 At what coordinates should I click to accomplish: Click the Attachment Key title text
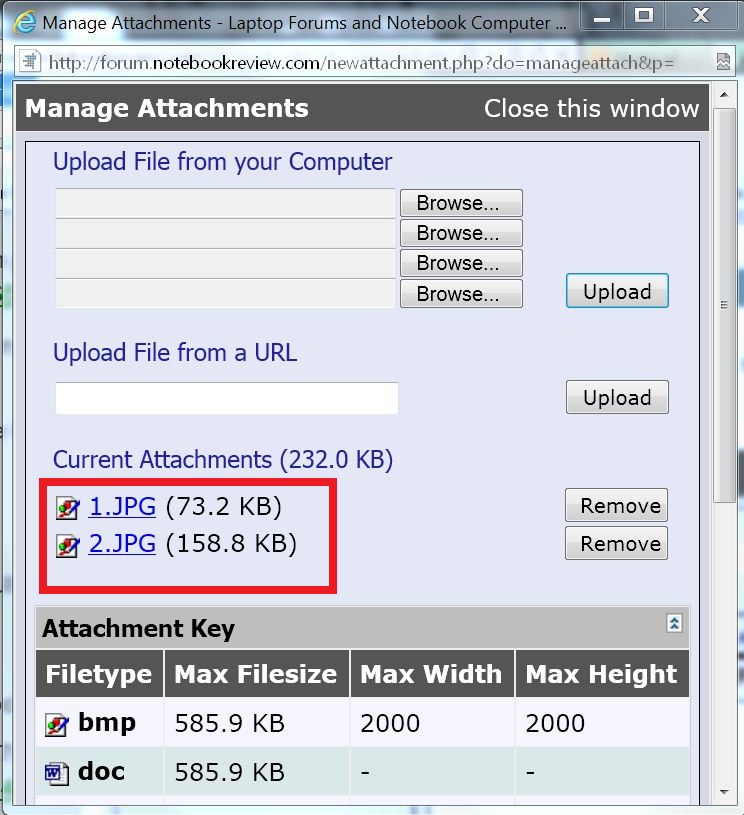[138, 628]
